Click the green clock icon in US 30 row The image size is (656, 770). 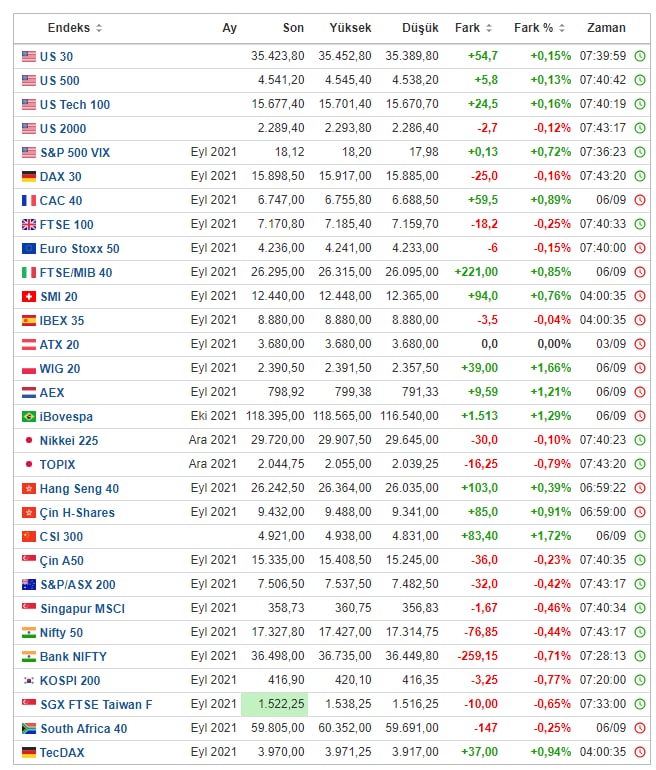pos(640,56)
